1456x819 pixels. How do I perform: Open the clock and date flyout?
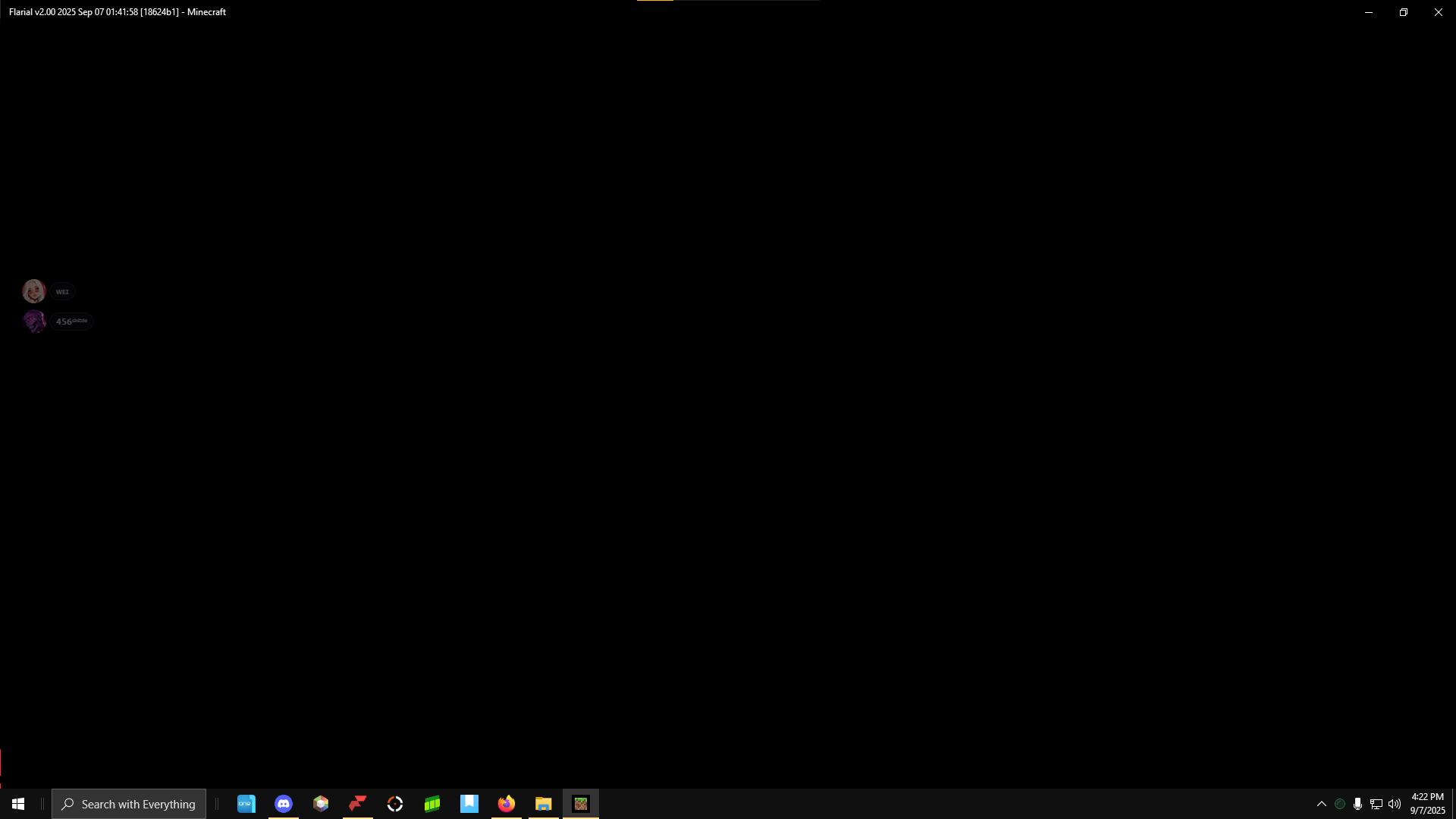point(1427,804)
